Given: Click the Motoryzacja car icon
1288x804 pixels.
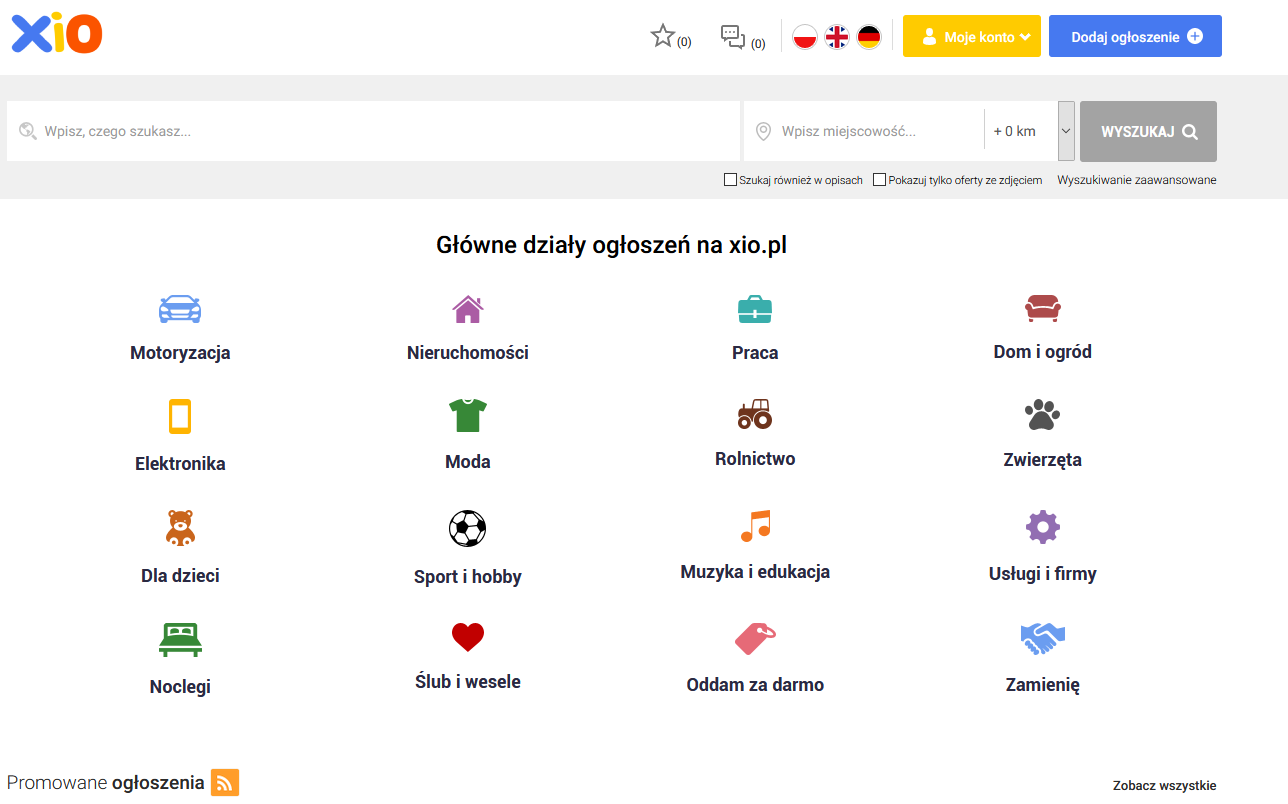Looking at the screenshot, I should pos(180,309).
